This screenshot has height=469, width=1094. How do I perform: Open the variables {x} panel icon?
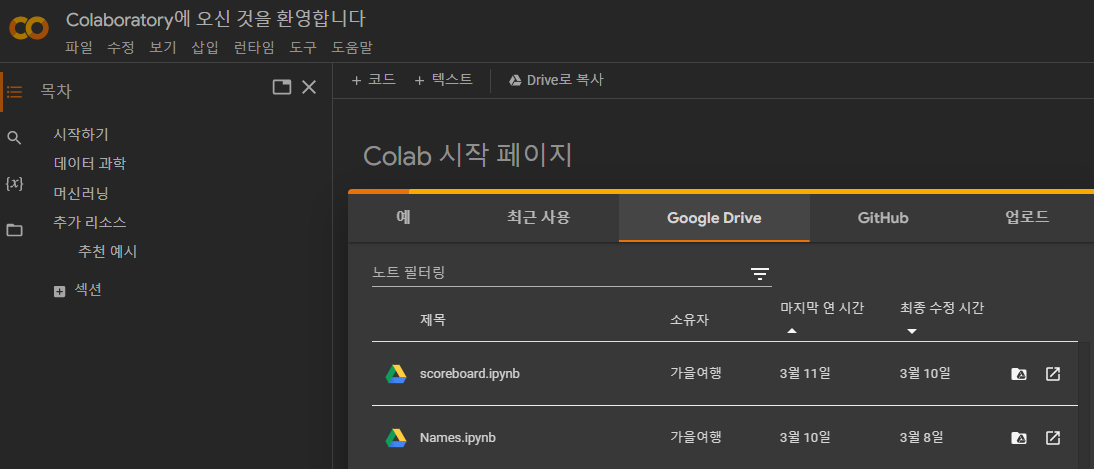[x=14, y=184]
